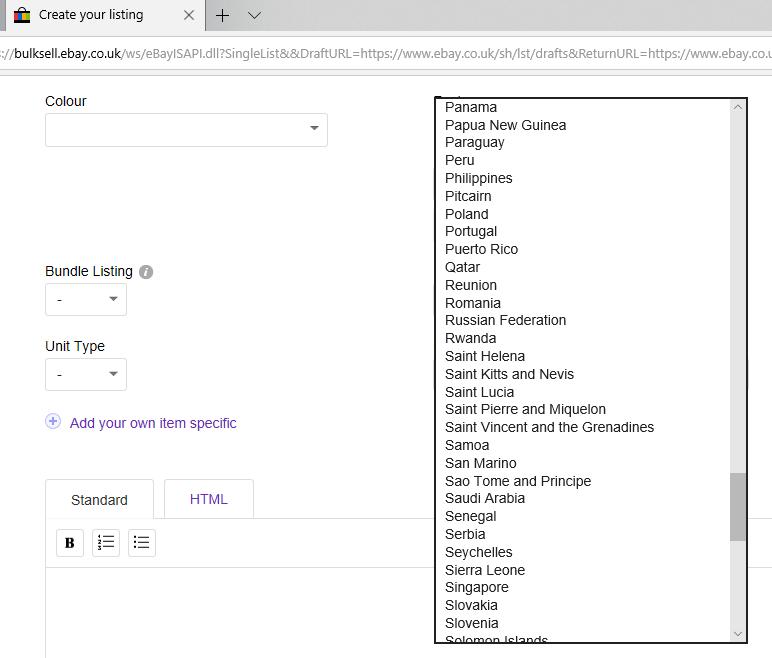Insert a bulleted list in the editor

click(x=141, y=542)
